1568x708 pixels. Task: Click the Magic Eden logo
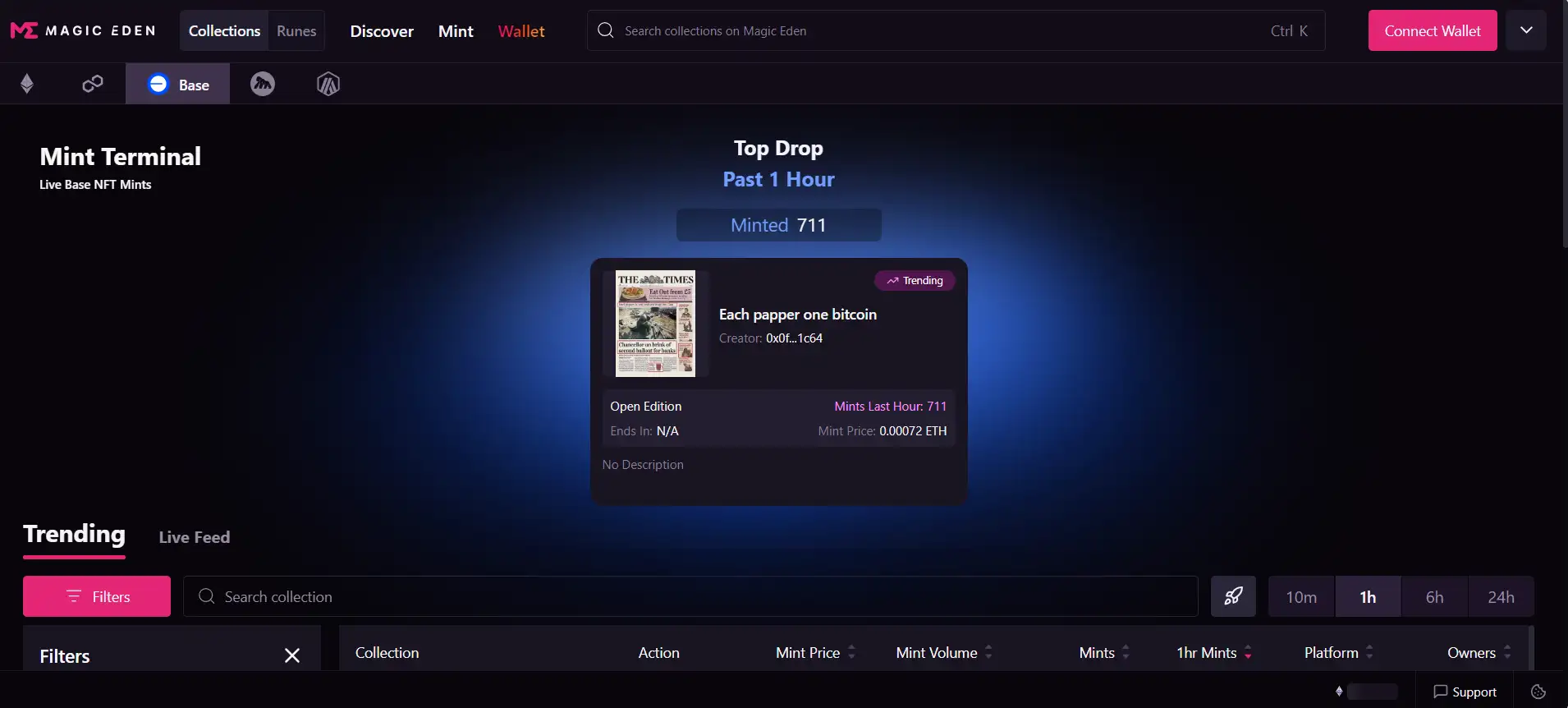click(x=82, y=31)
